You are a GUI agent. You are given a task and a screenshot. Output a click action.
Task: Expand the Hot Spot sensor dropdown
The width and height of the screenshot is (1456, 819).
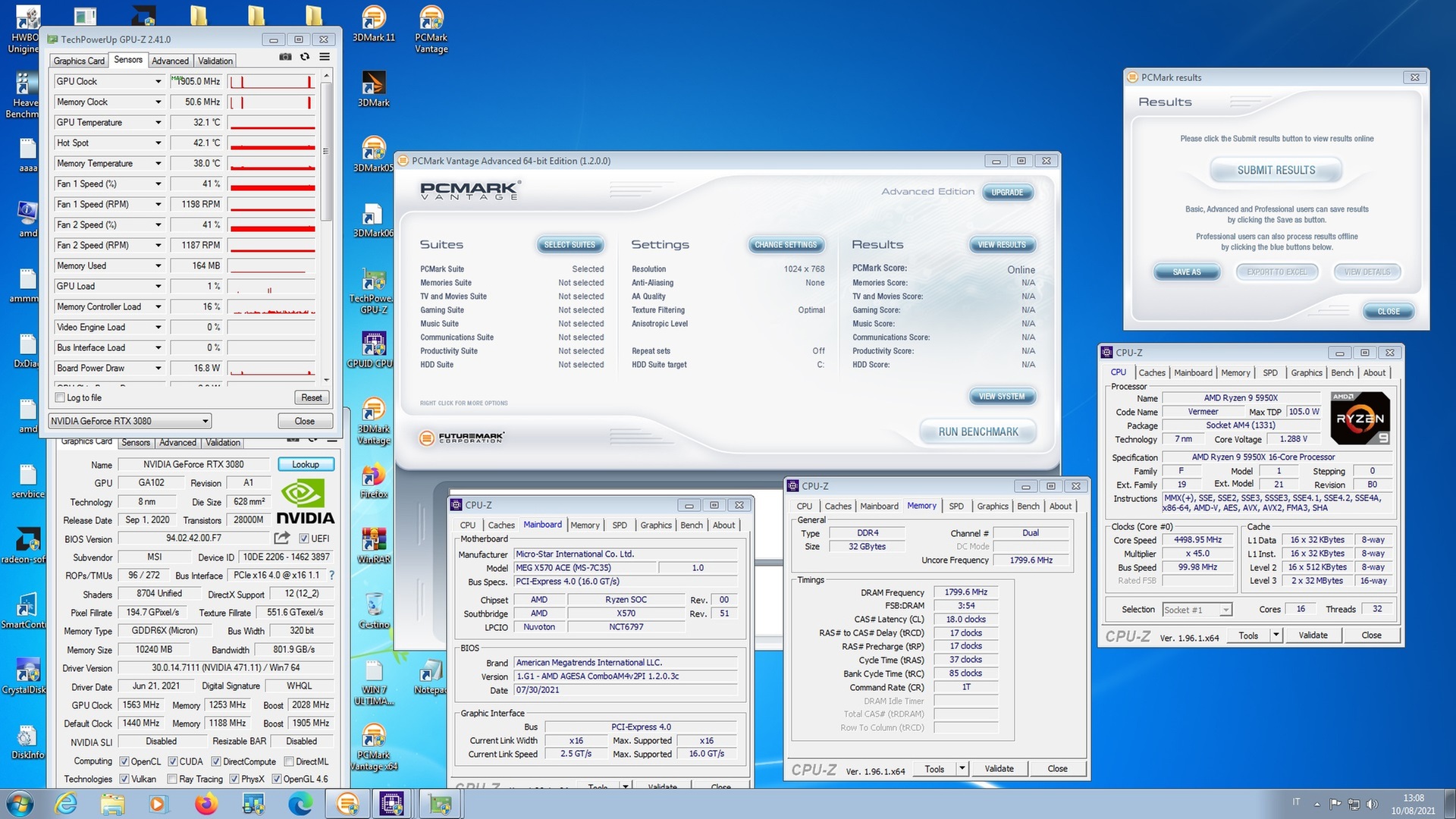coord(158,143)
